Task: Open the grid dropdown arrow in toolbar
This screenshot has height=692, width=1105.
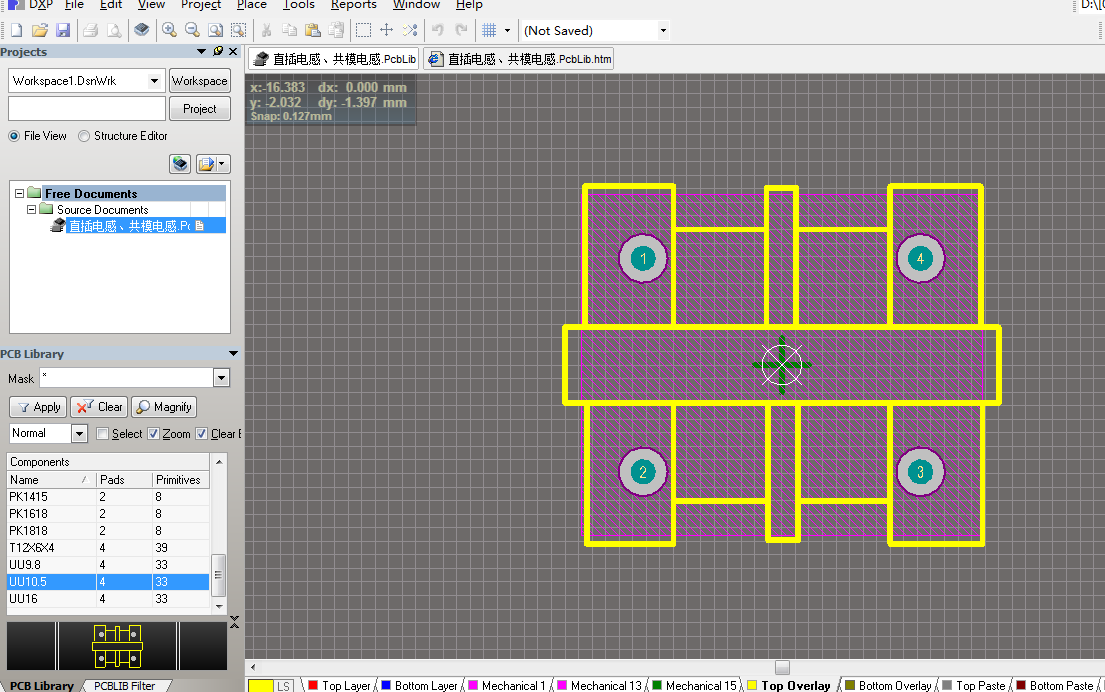Action: click(x=507, y=30)
